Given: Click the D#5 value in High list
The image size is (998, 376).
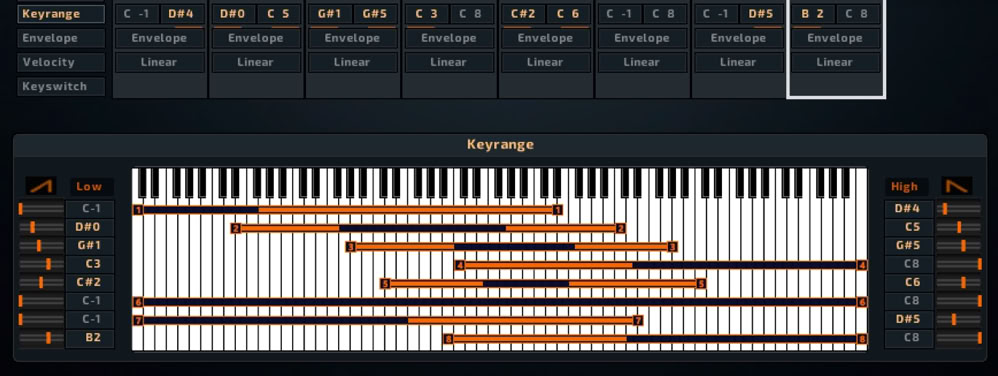Looking at the screenshot, I should [x=909, y=319].
